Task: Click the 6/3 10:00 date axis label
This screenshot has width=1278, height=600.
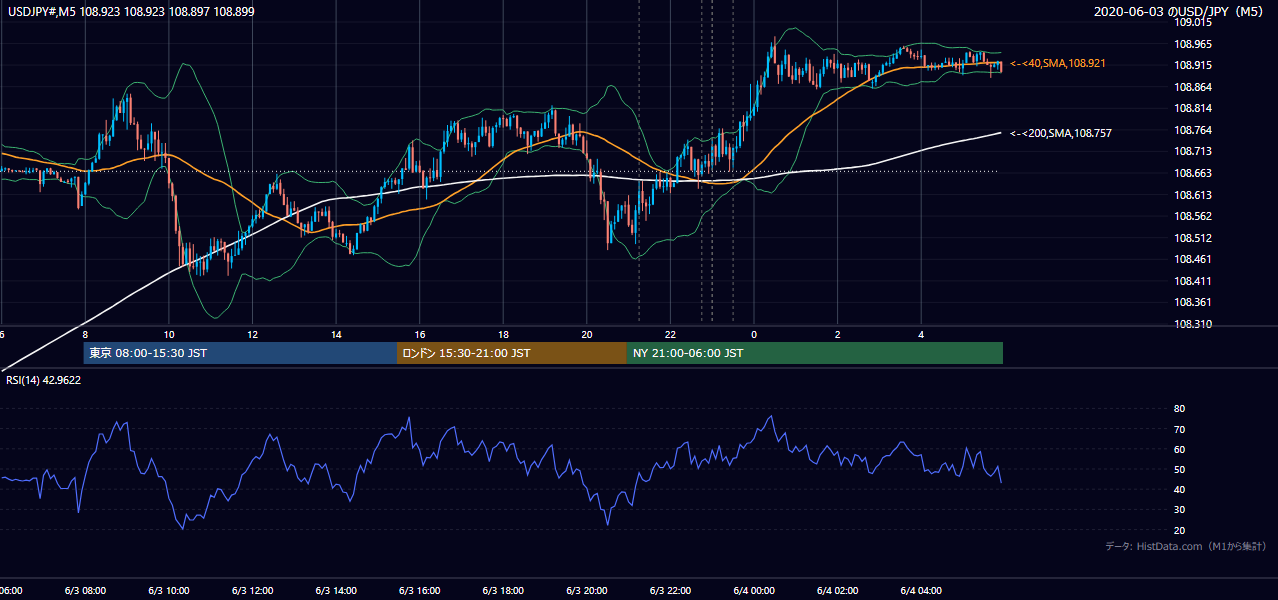Action: click(x=169, y=591)
